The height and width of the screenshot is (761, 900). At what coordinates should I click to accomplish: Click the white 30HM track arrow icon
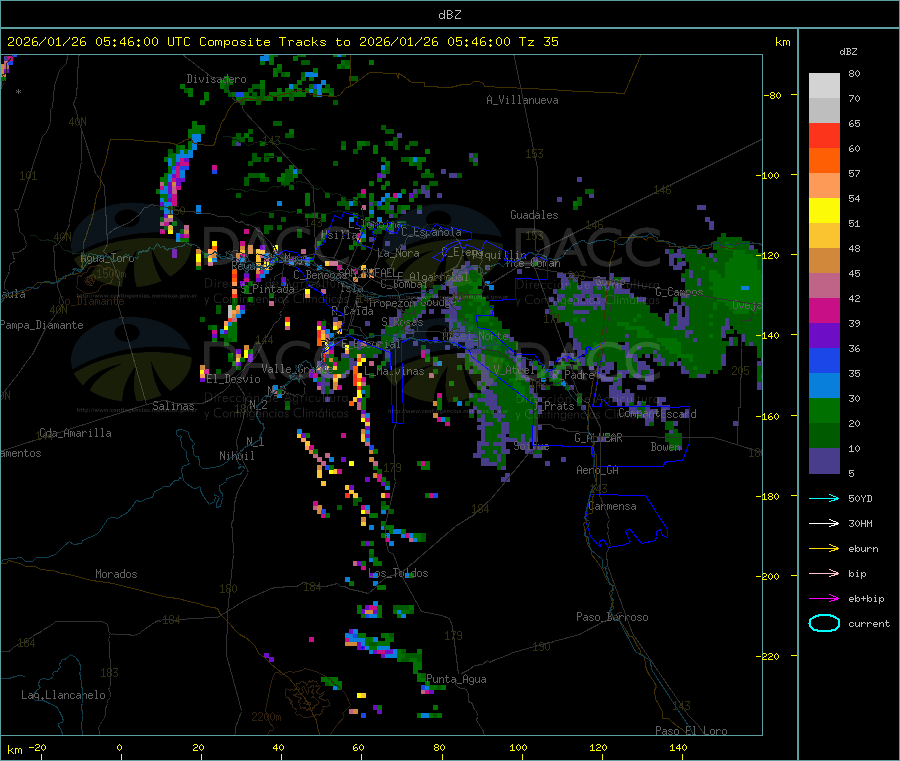pos(824,523)
